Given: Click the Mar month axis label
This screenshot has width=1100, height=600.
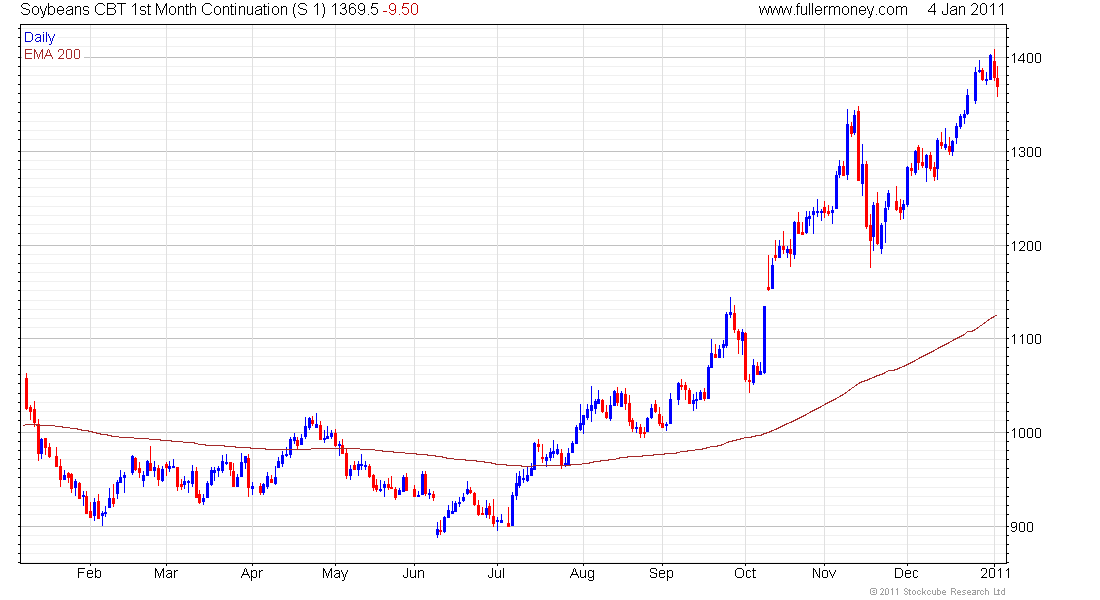Looking at the screenshot, I should point(166,573).
